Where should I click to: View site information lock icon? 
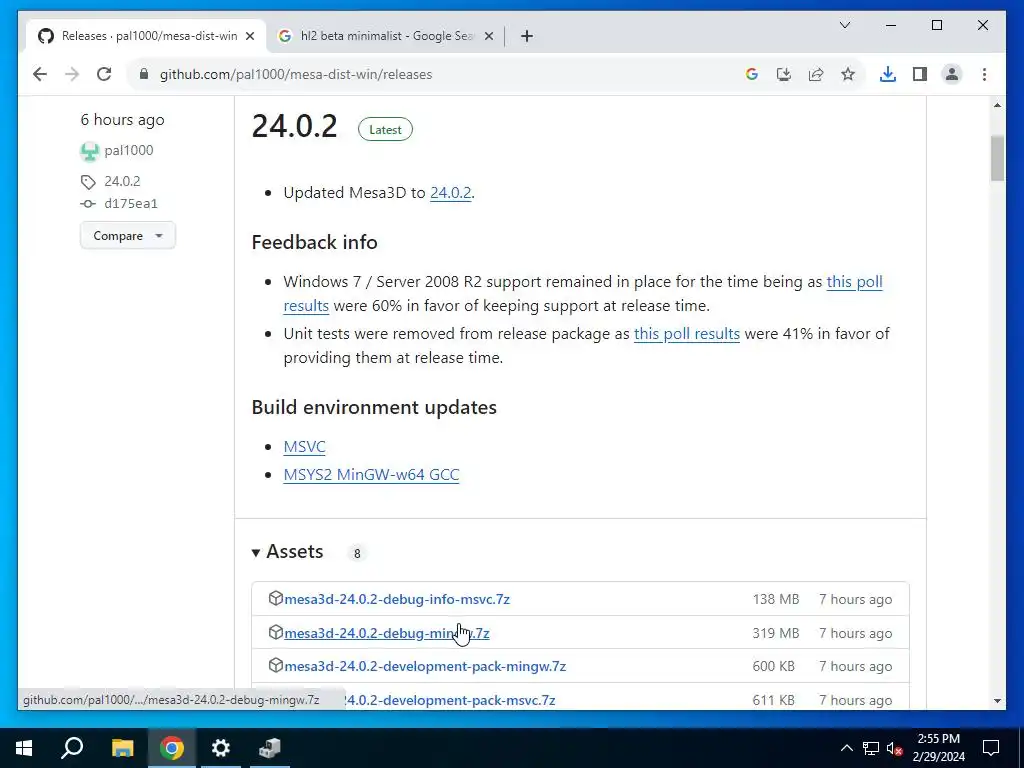pos(144,74)
